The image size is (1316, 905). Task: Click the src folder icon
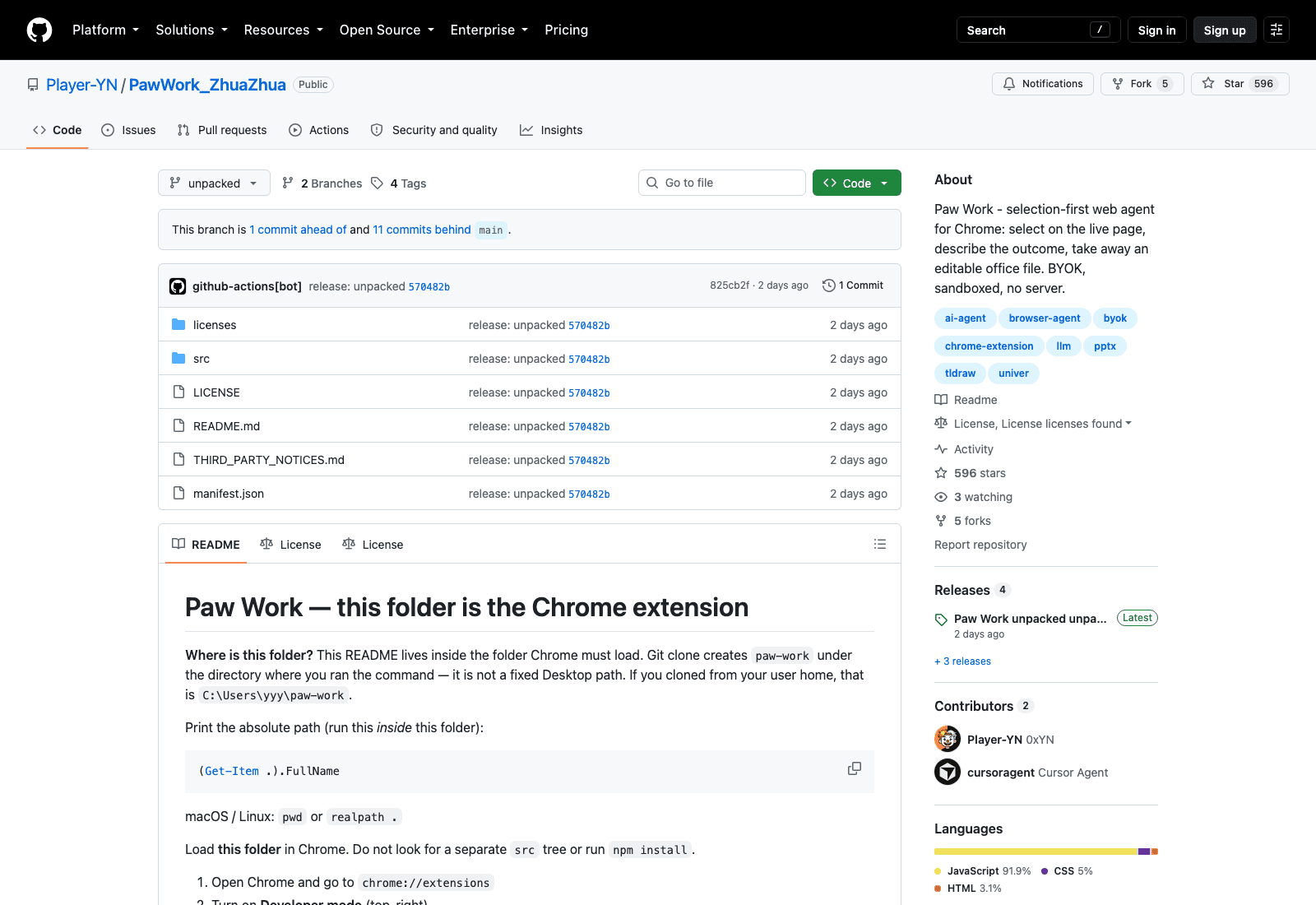[x=178, y=358]
